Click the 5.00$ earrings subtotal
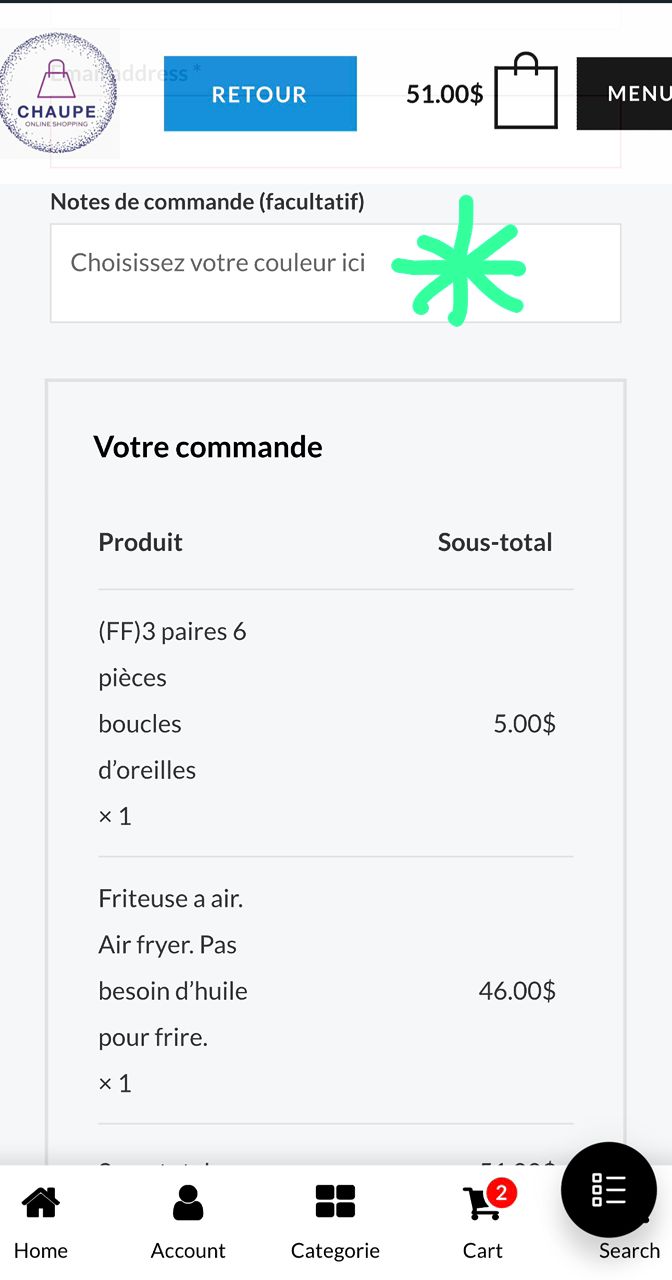Image resolution: width=672 pixels, height=1280 pixels. (524, 724)
